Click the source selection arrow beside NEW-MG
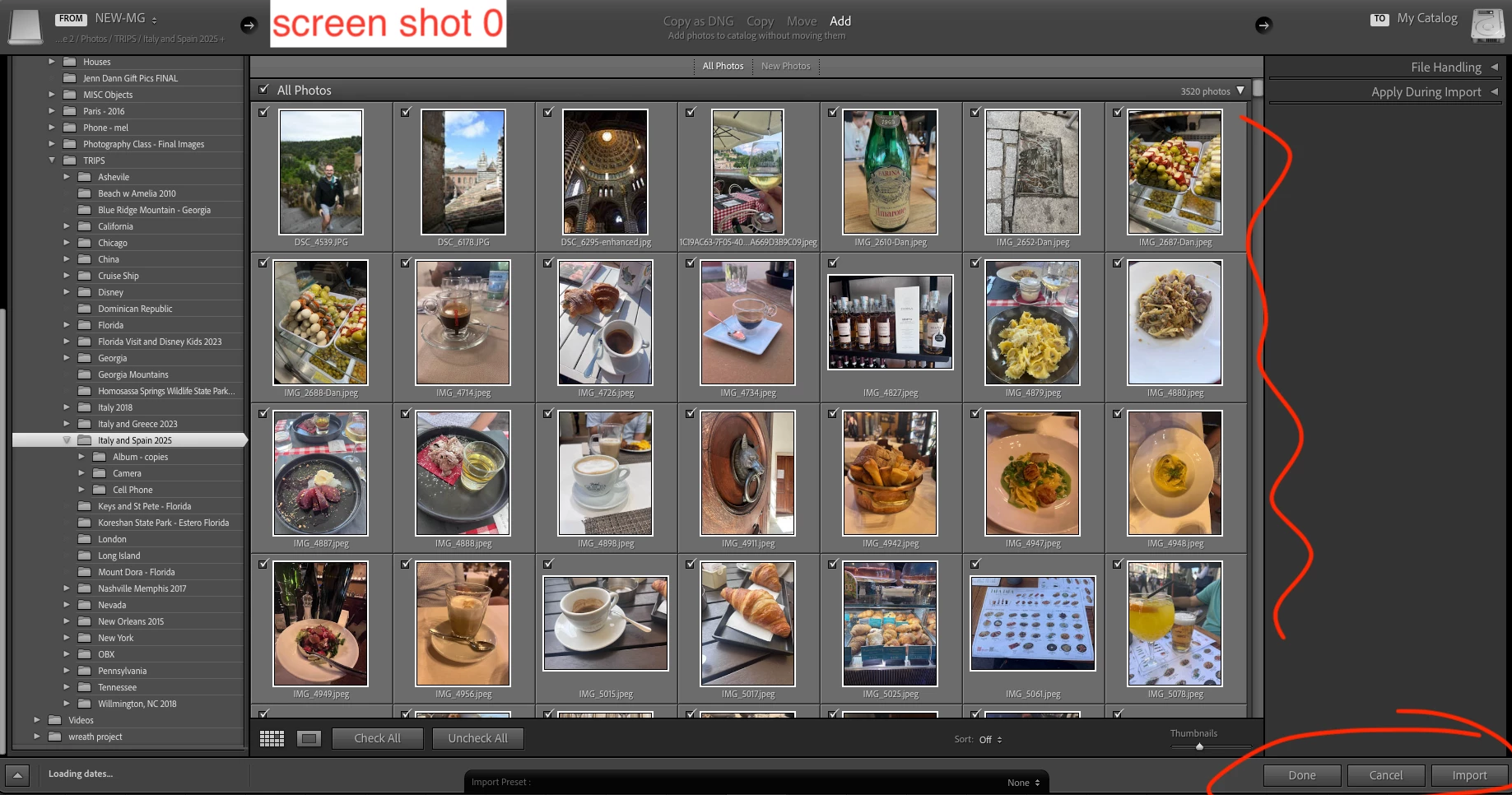 pos(249,26)
